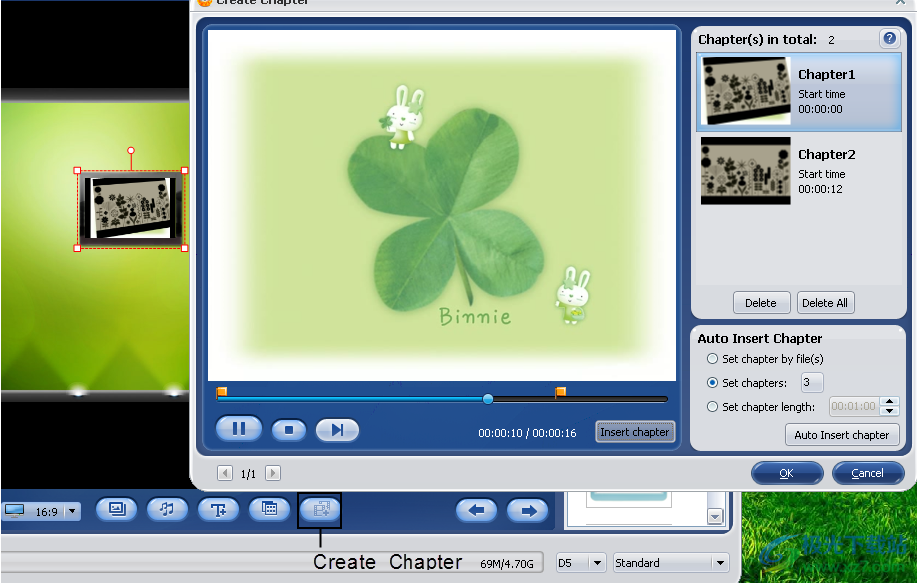Open the 16:9 aspect ratio dropdown

coord(72,511)
